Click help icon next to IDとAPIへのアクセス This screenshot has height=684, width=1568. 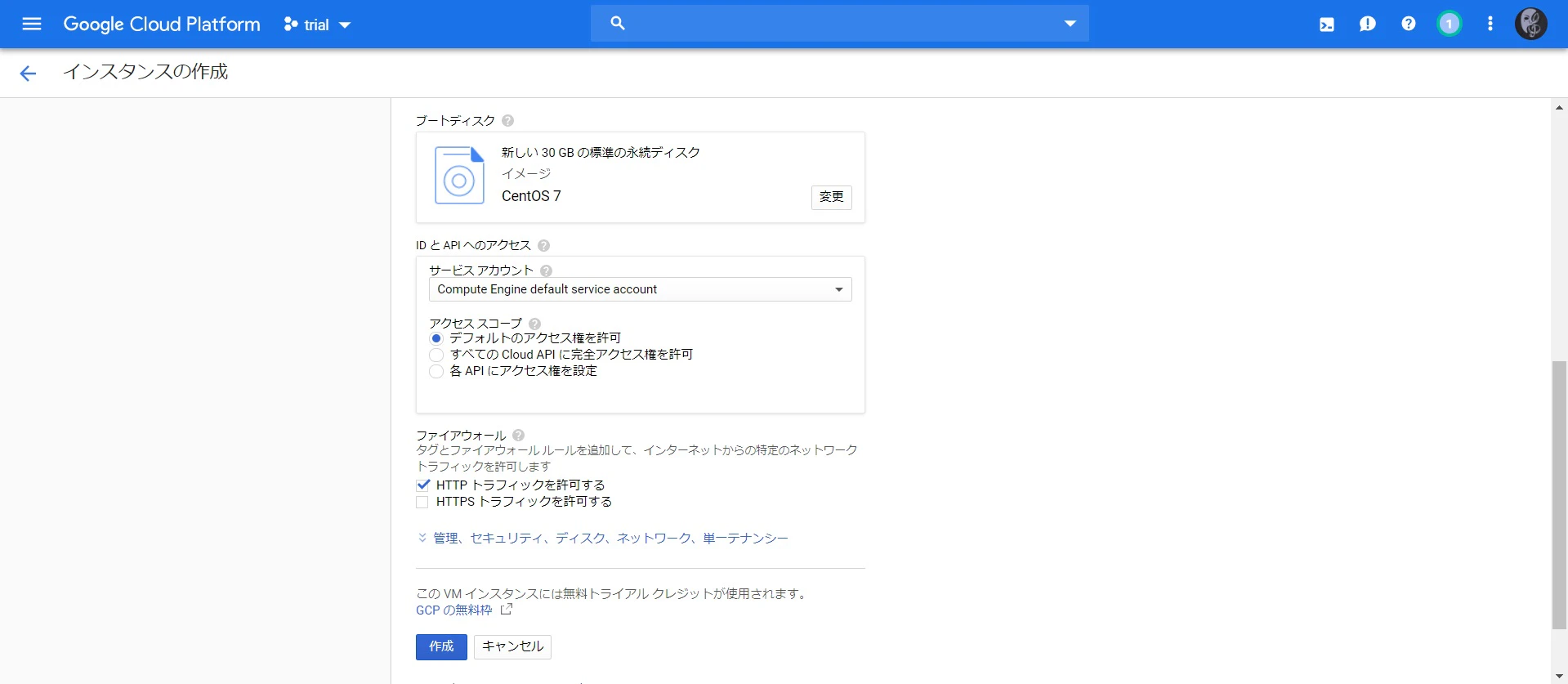(543, 245)
